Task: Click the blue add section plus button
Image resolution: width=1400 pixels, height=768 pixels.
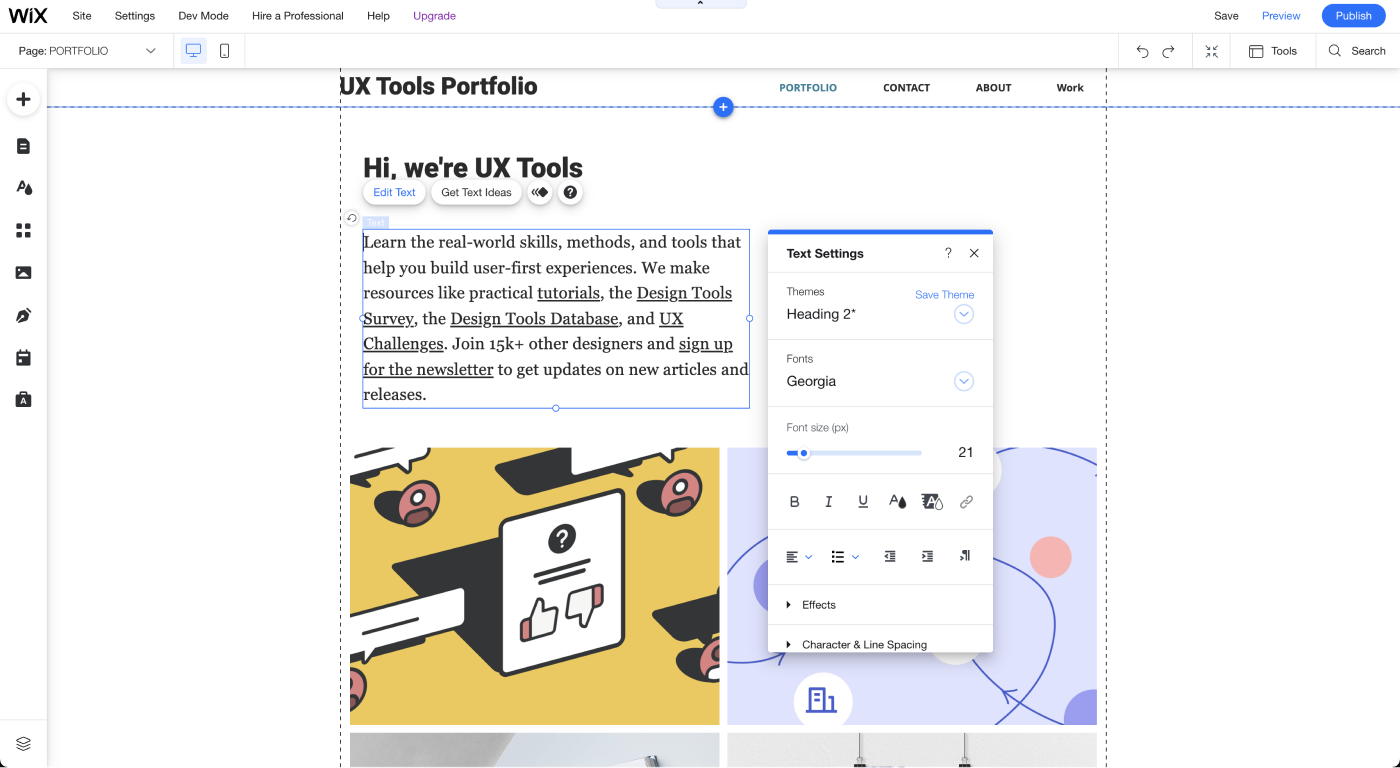Action: point(723,107)
